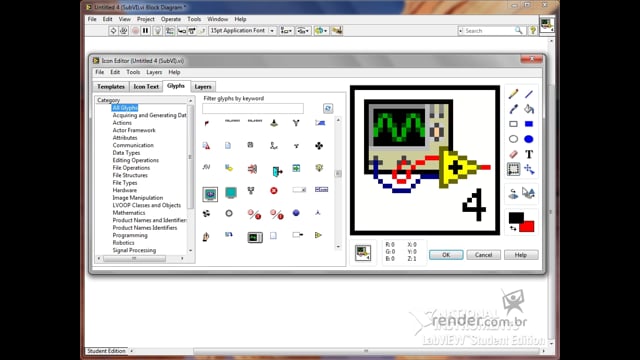Open the Align Objects dropdown
This screenshot has width=640, height=360.
(287, 31)
